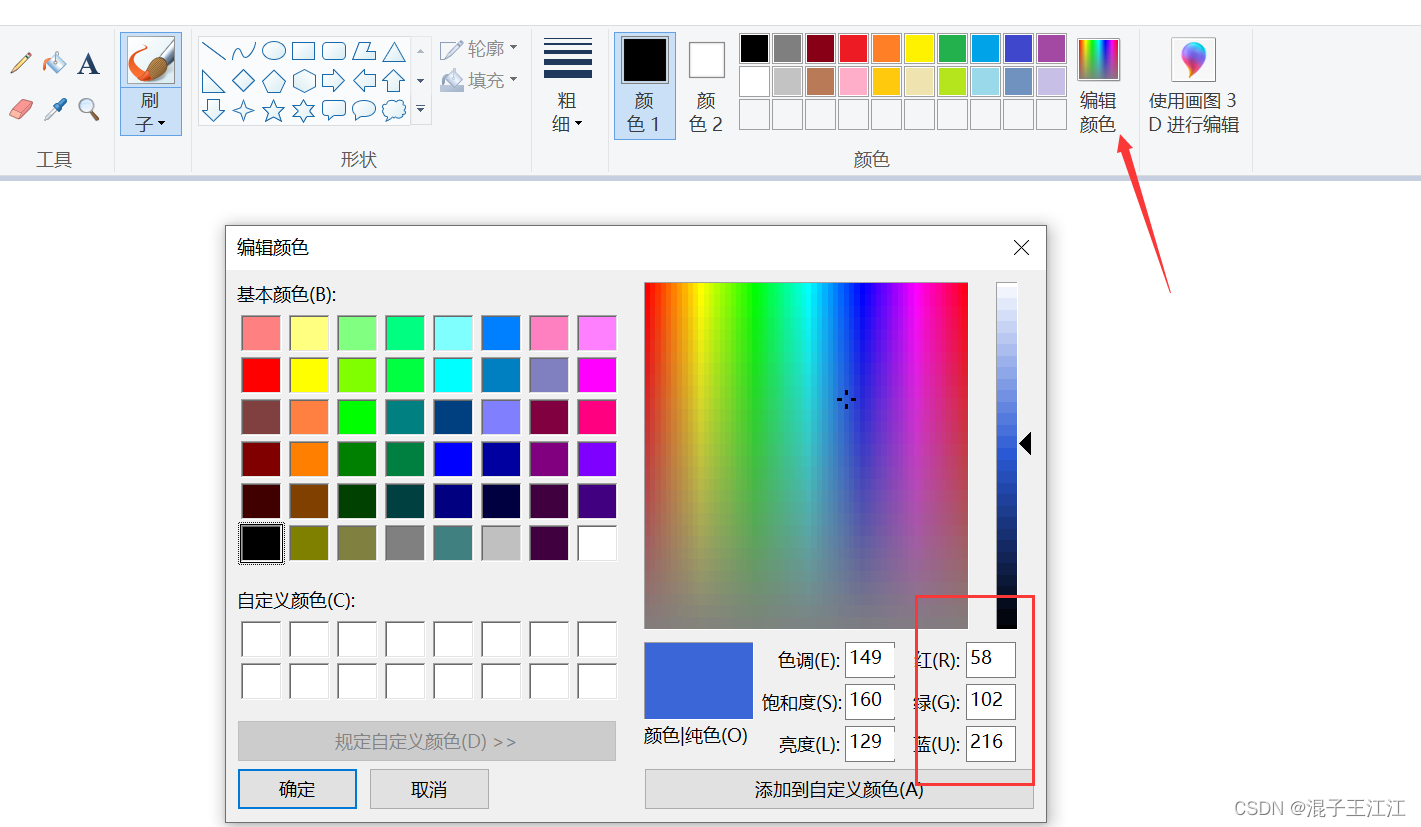Click OK (确定) button

point(297,789)
